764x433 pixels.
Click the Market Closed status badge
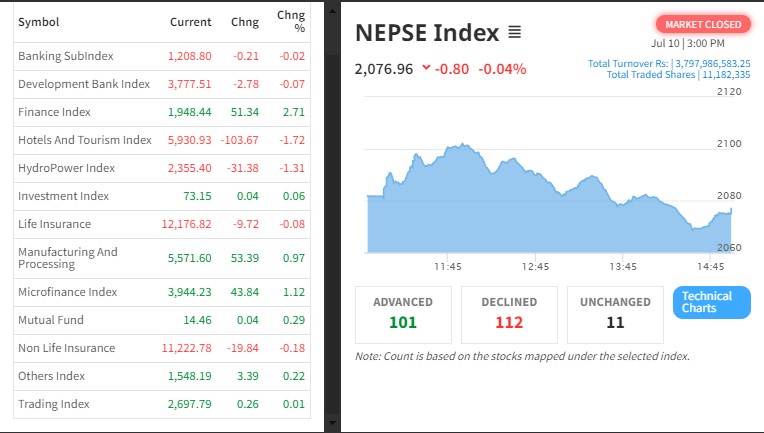click(x=703, y=24)
